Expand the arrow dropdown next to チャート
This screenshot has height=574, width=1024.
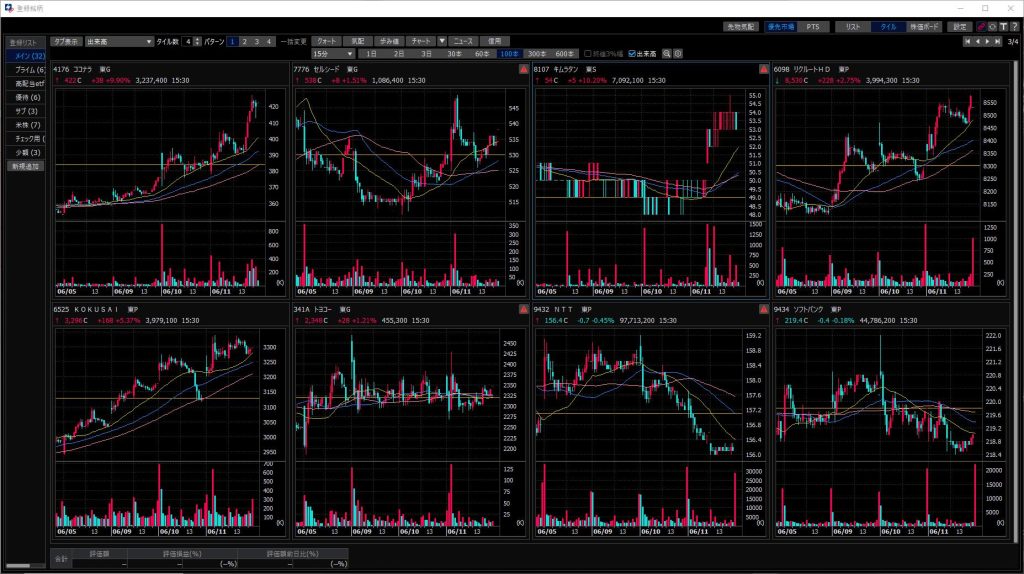pos(441,41)
